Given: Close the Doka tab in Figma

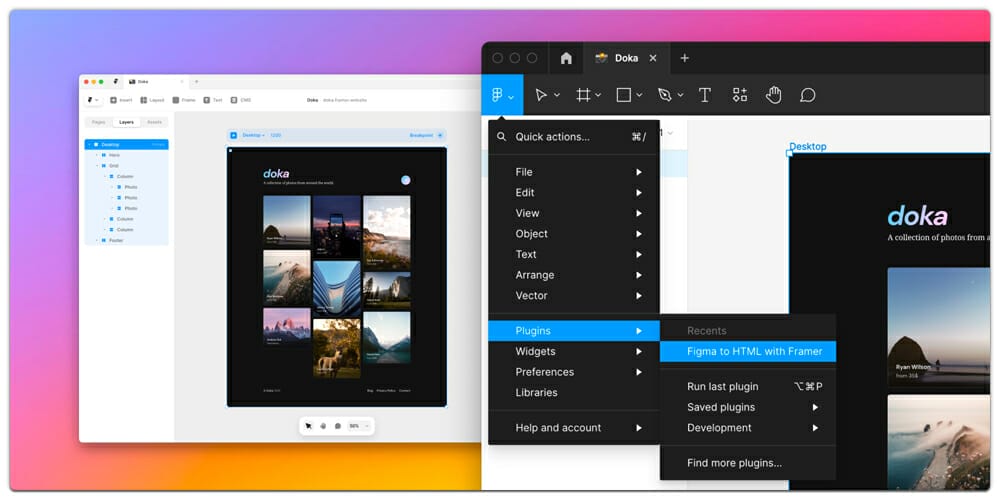Looking at the screenshot, I should pyautogui.click(x=652, y=58).
